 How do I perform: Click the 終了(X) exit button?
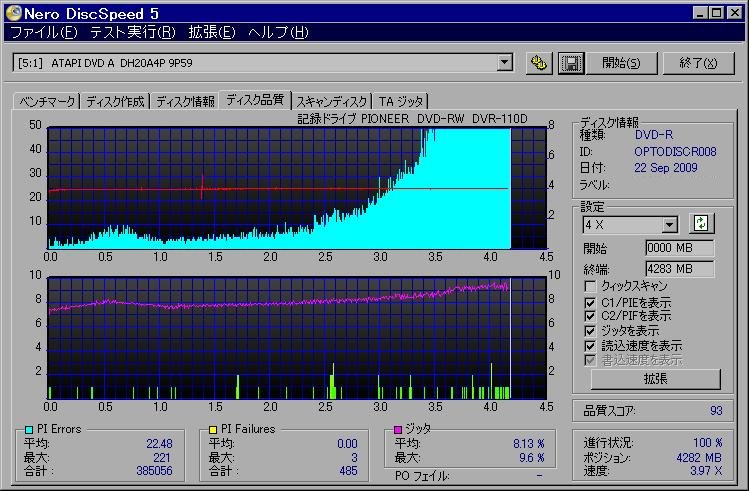[x=698, y=63]
